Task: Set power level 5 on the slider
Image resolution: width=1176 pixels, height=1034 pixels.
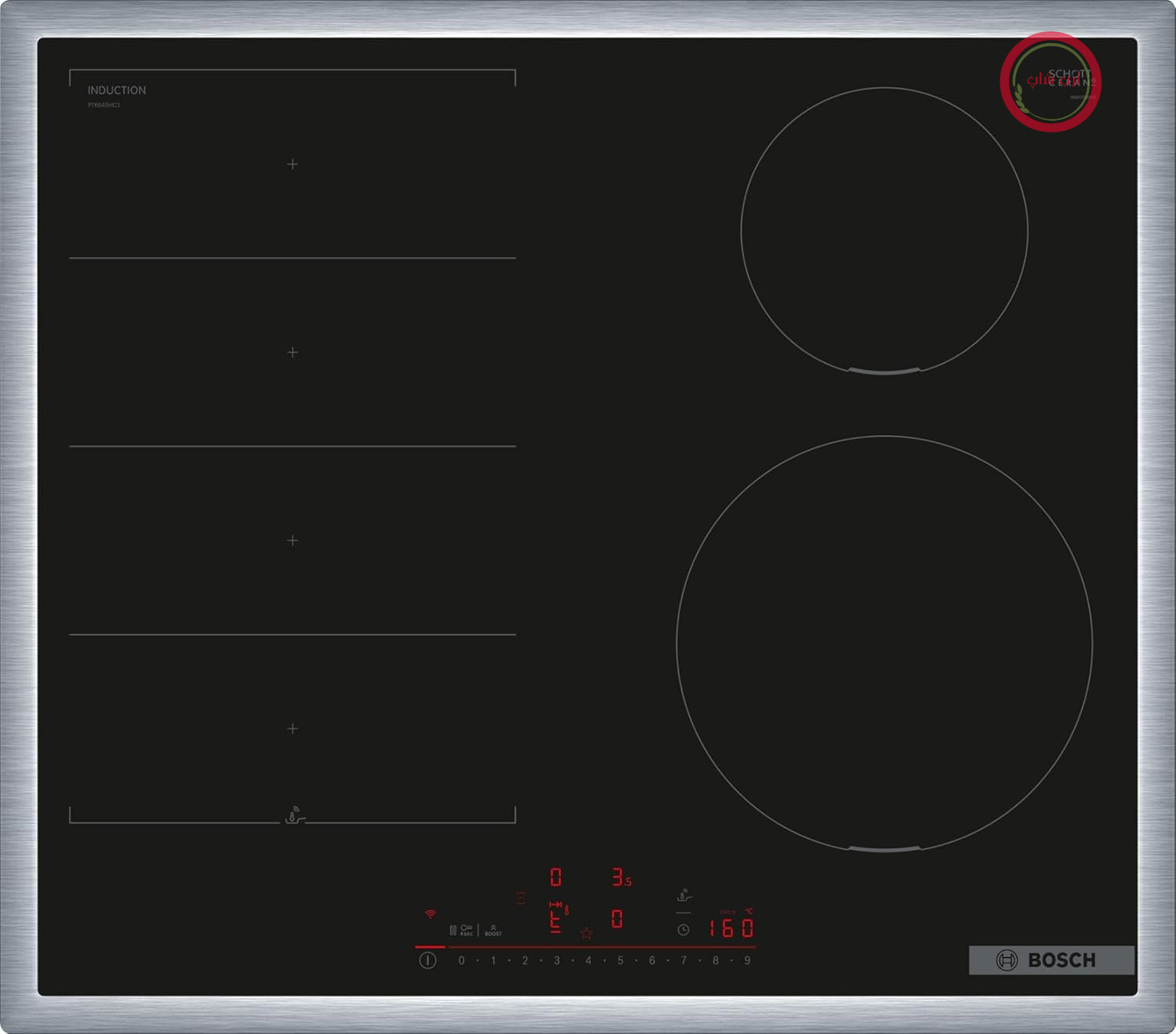Action: [x=620, y=960]
